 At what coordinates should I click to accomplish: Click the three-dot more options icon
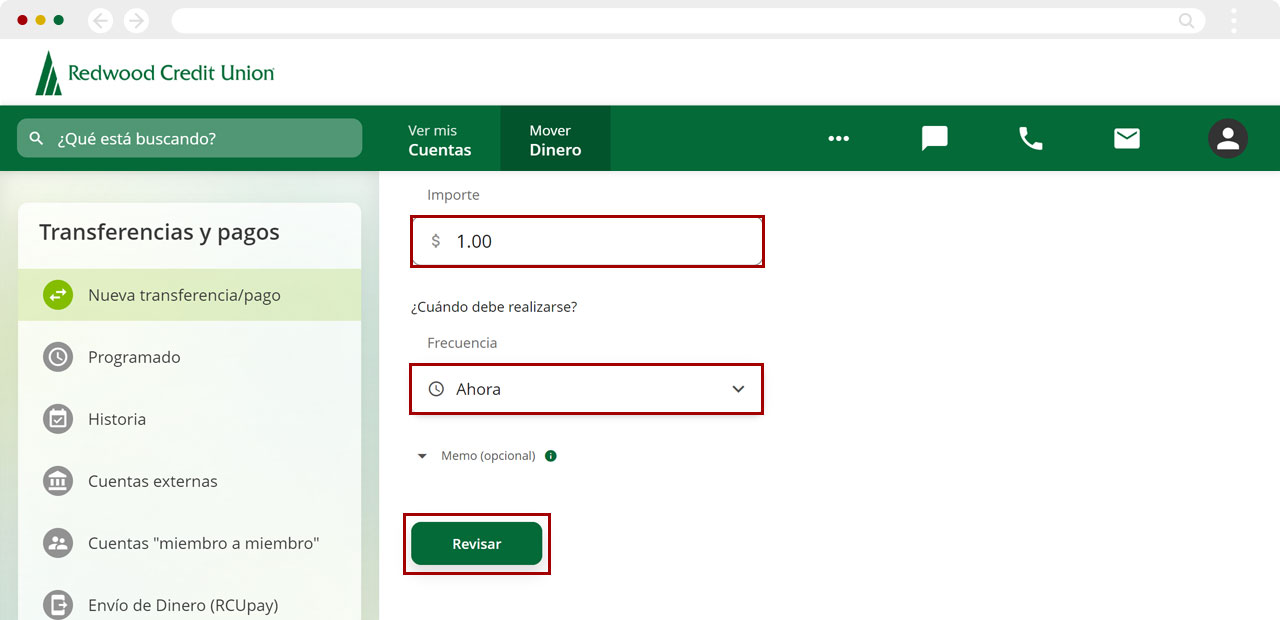pyautogui.click(x=838, y=138)
